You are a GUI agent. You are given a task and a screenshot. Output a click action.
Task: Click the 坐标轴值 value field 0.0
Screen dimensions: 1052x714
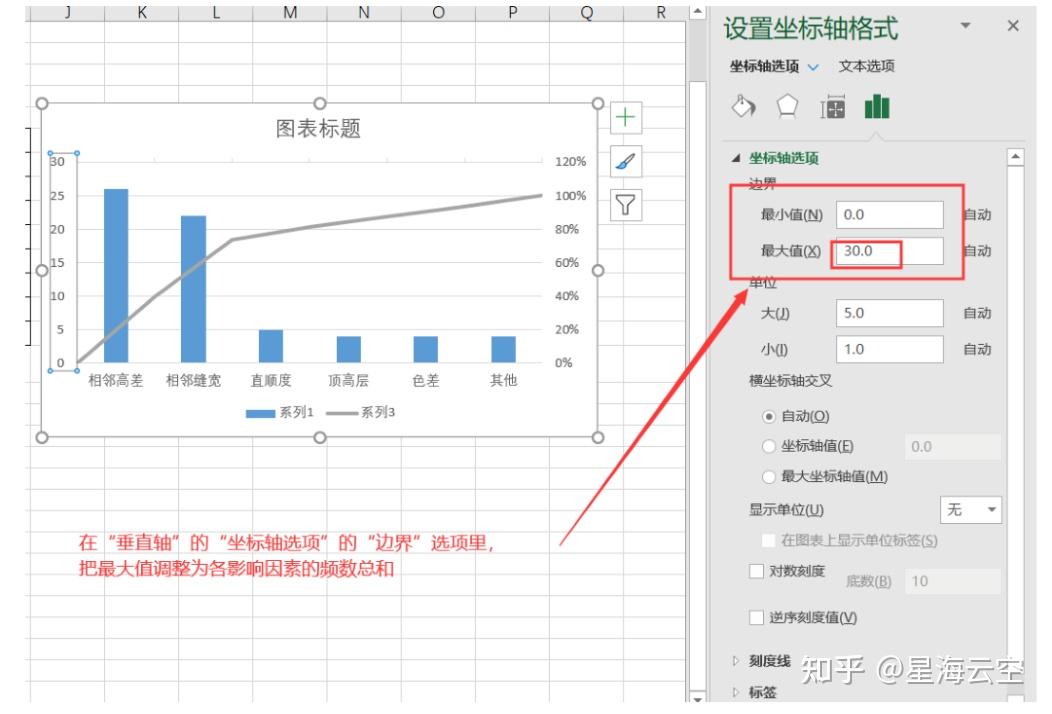[x=953, y=447]
